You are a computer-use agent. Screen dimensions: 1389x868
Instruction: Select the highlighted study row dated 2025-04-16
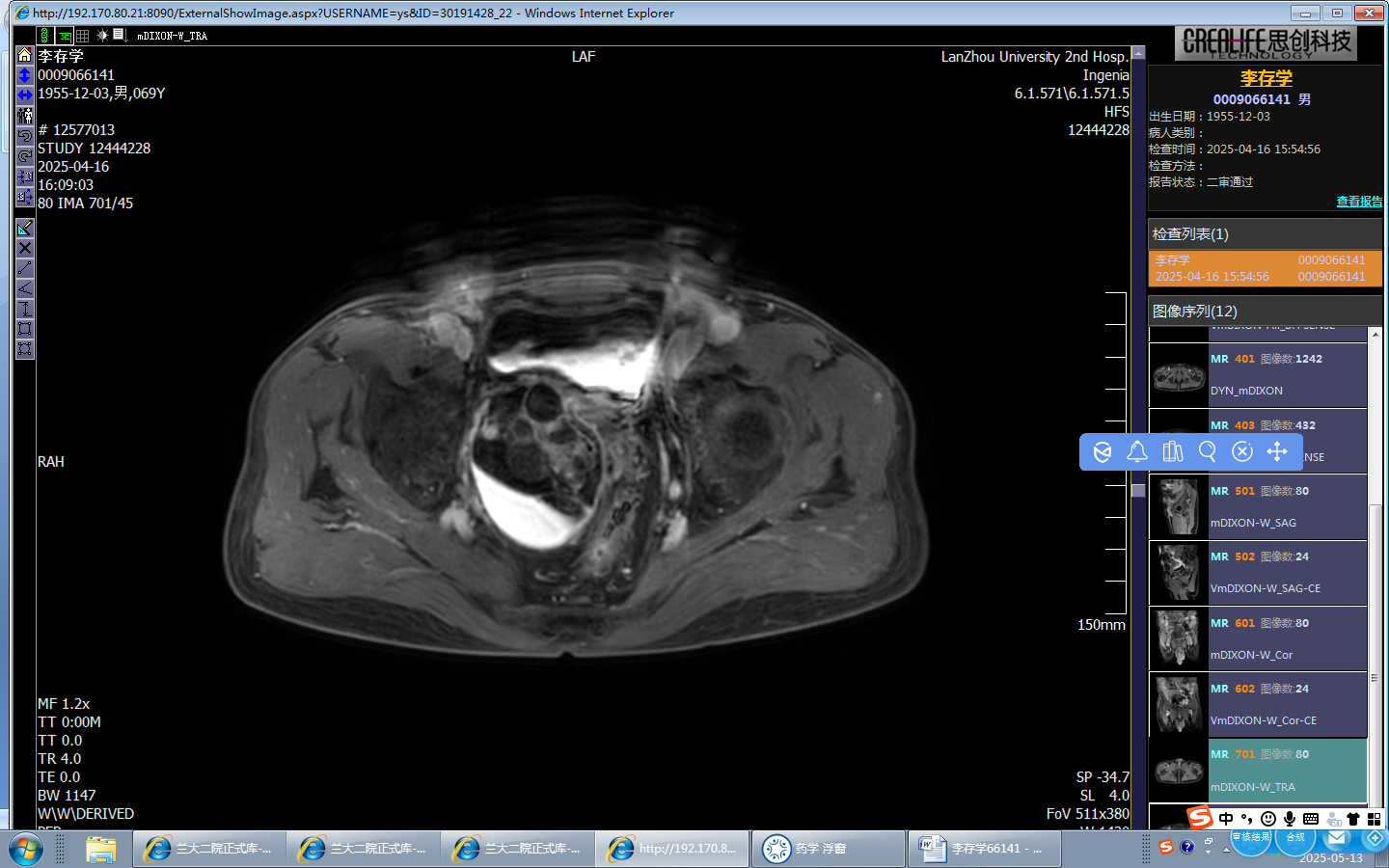pos(1265,268)
